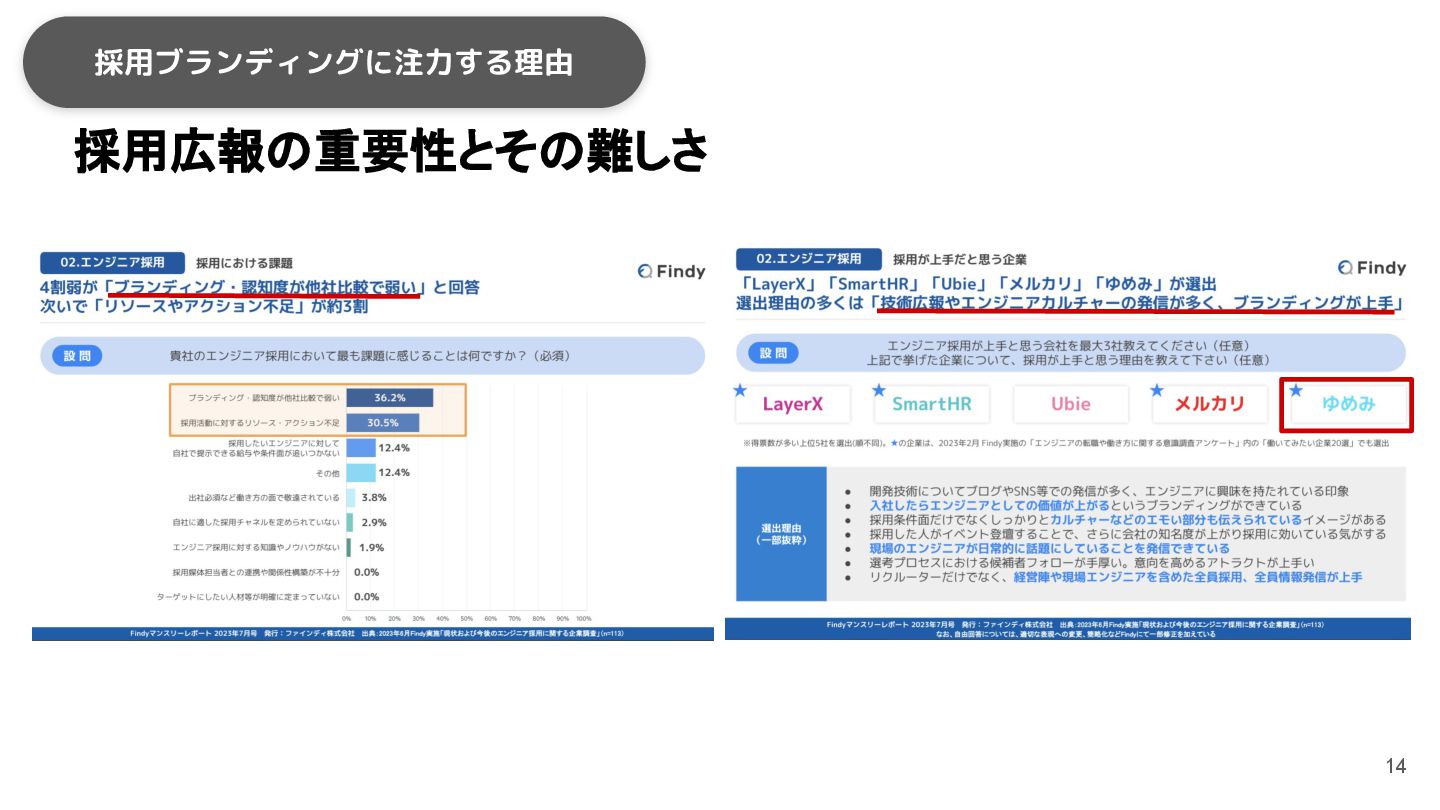Click the 3.8% value in the chart

tap(374, 497)
